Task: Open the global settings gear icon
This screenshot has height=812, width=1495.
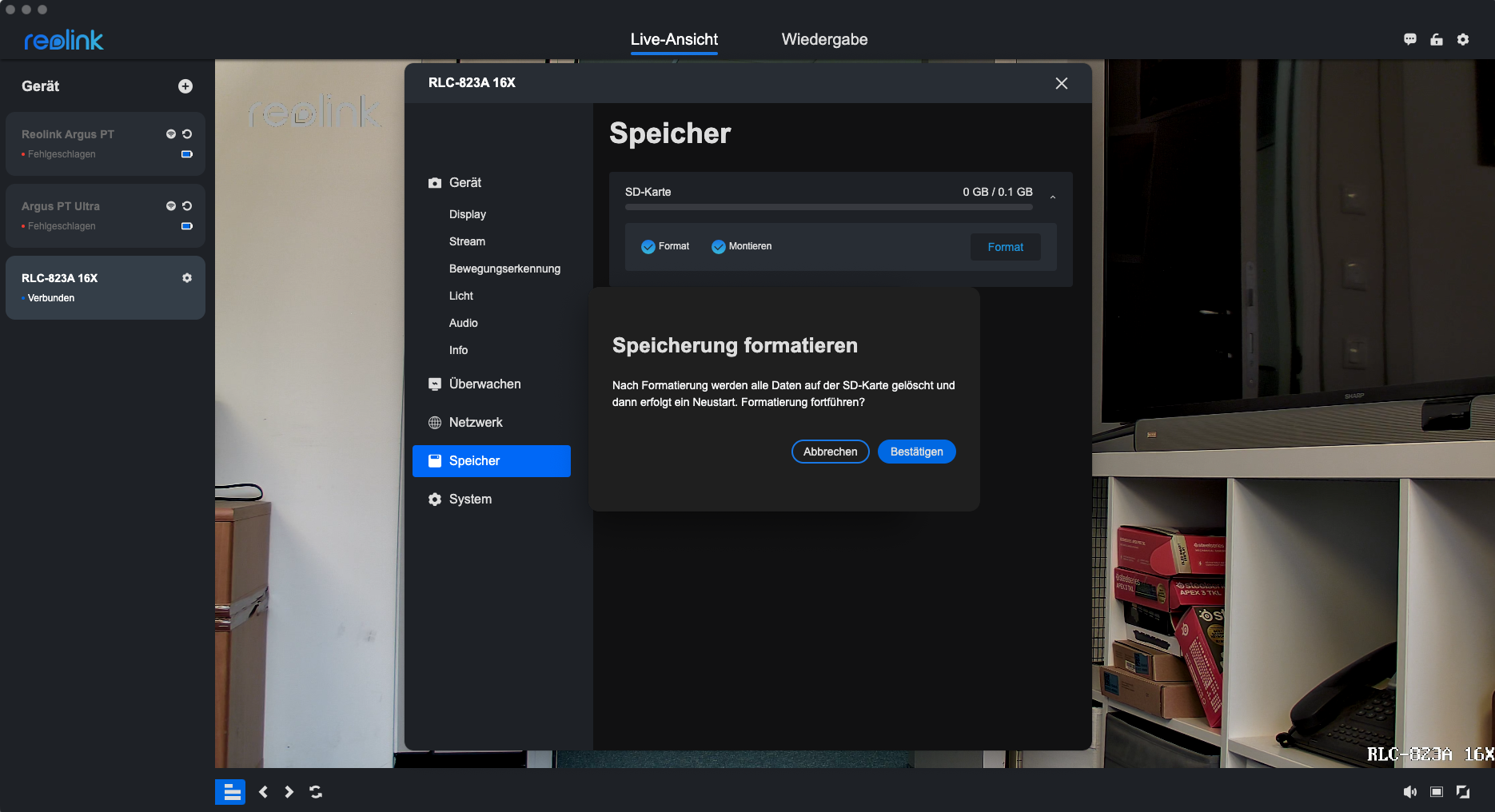Action: (1463, 40)
